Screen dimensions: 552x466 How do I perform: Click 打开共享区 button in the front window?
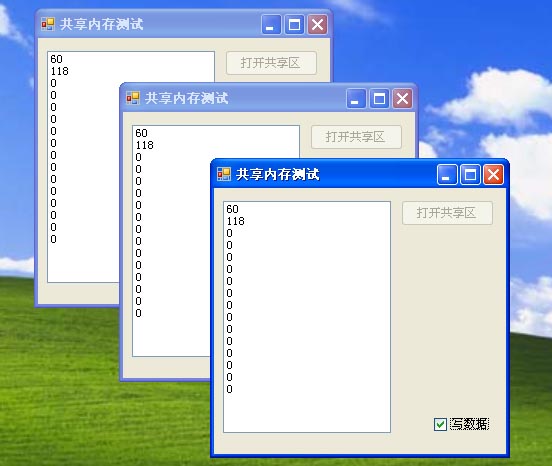[447, 213]
